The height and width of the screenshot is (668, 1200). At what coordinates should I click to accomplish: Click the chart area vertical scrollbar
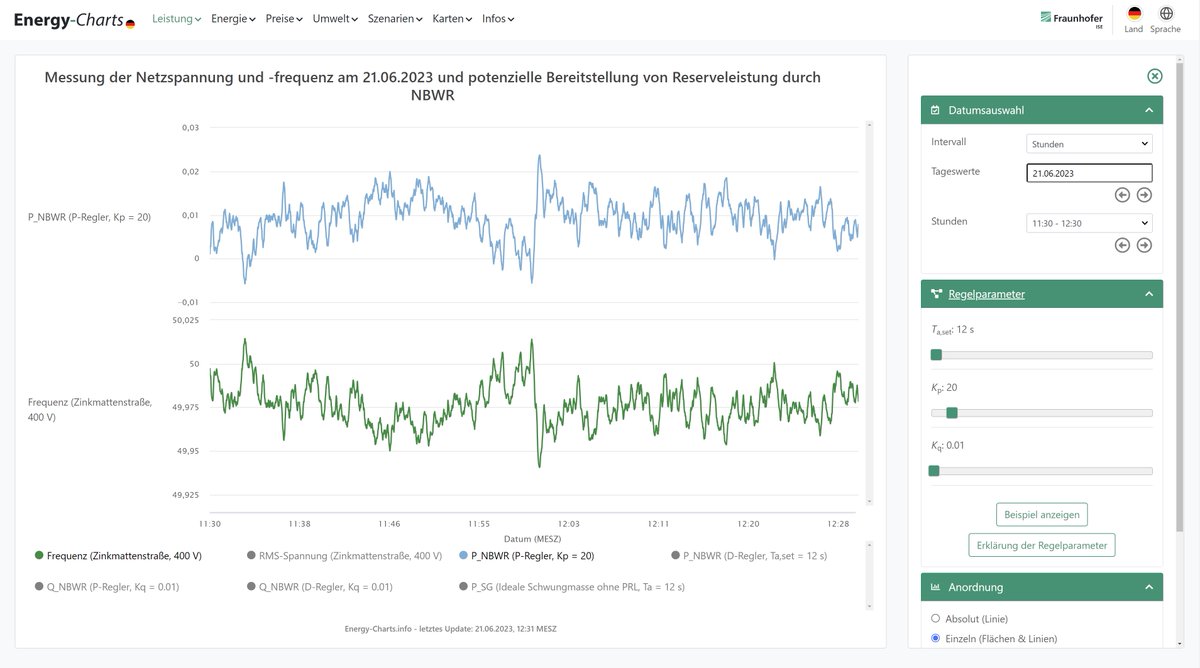point(869,312)
